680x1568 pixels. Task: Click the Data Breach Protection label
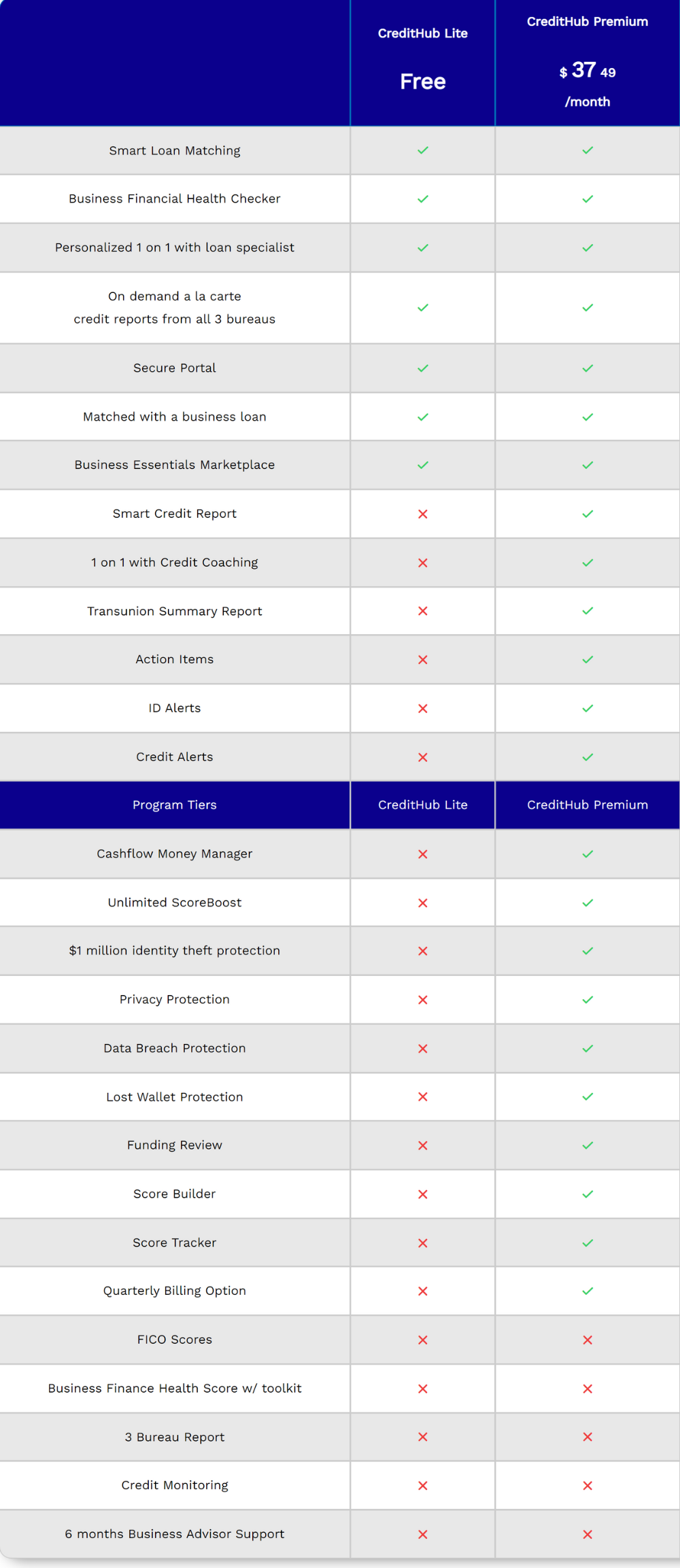pos(175,1048)
